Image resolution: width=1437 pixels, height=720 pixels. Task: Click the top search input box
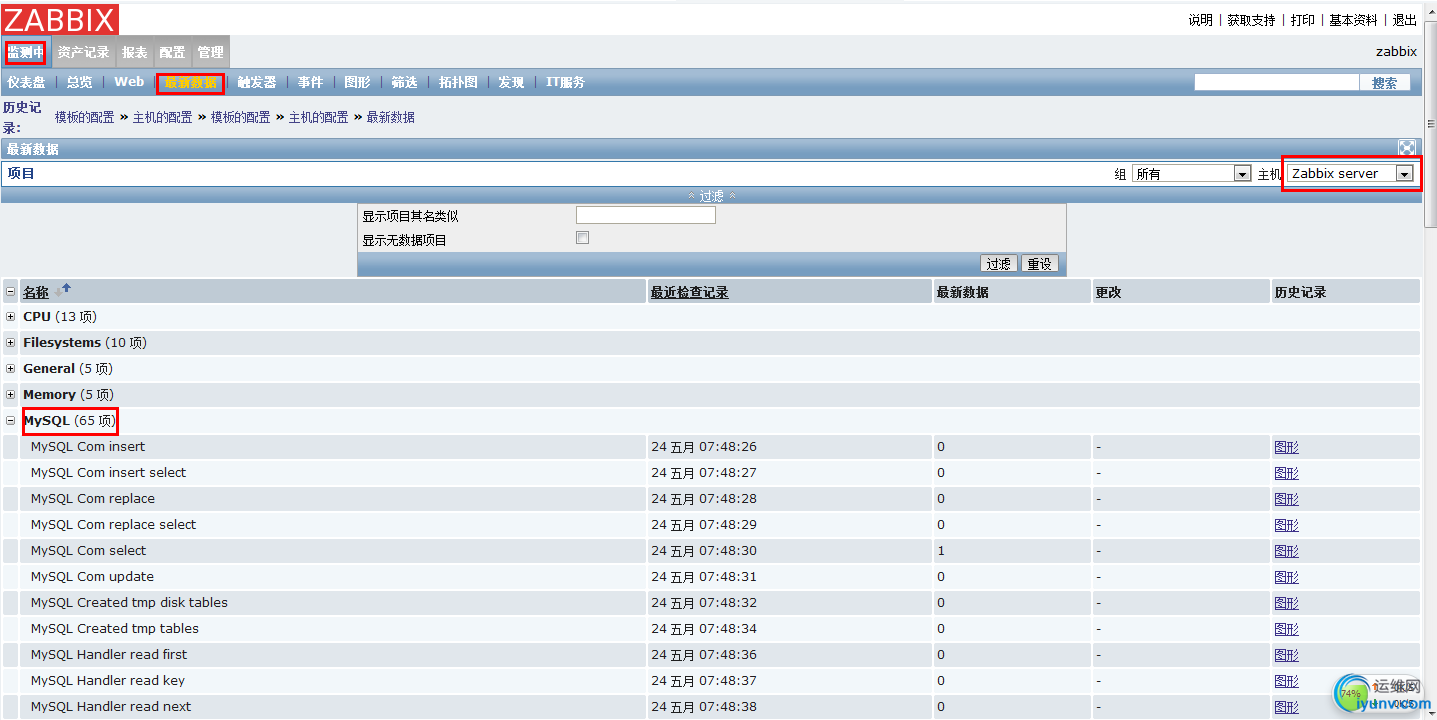click(x=1277, y=82)
